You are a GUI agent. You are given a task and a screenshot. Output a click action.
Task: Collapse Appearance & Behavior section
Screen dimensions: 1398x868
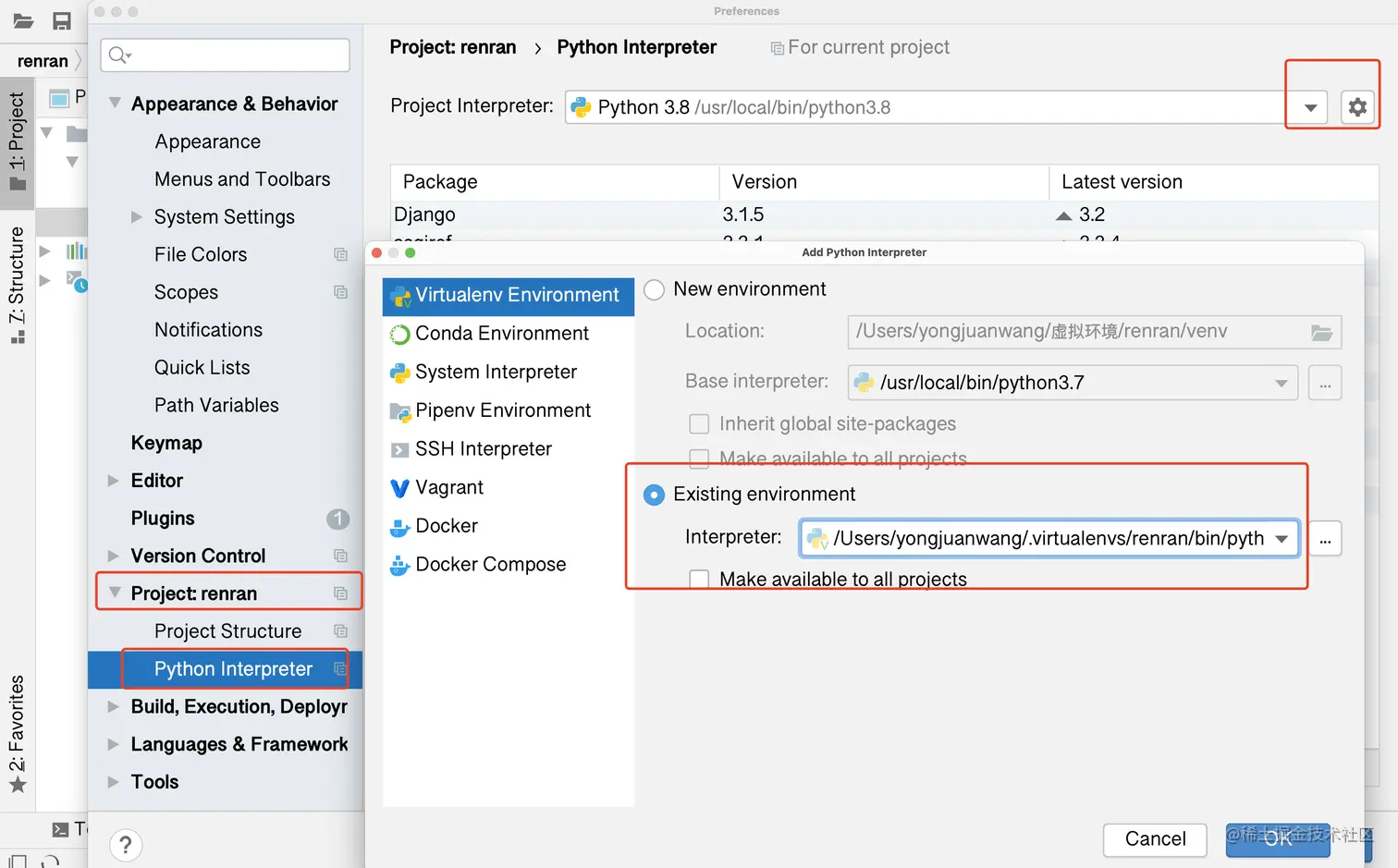(115, 104)
